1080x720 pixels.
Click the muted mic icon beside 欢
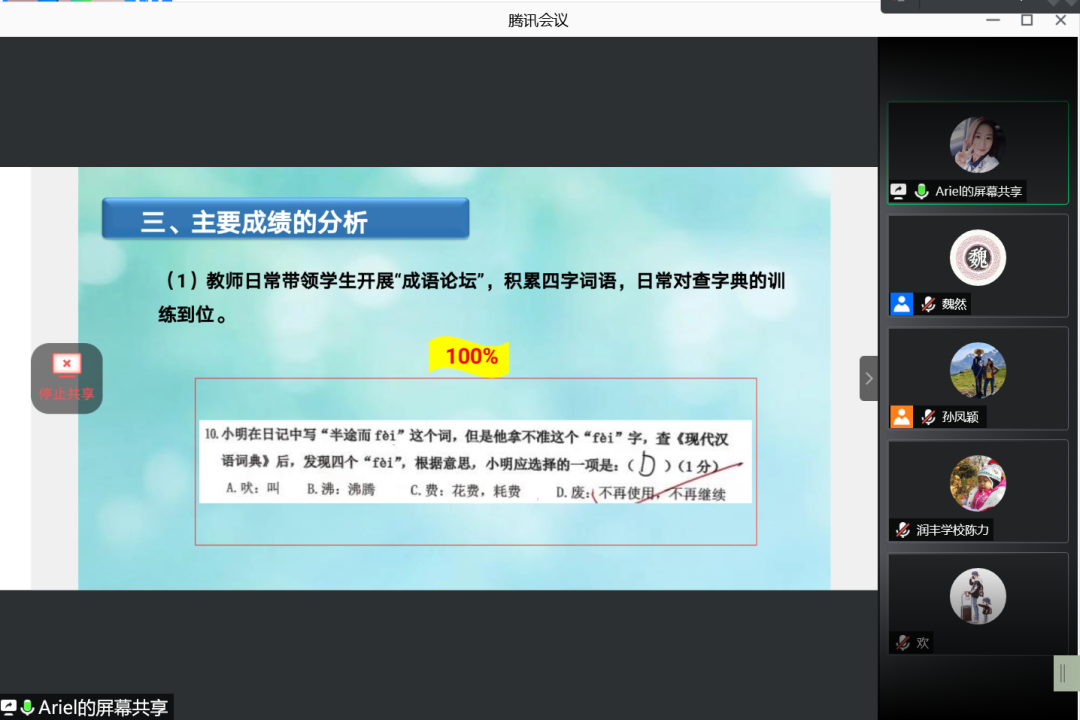point(903,642)
